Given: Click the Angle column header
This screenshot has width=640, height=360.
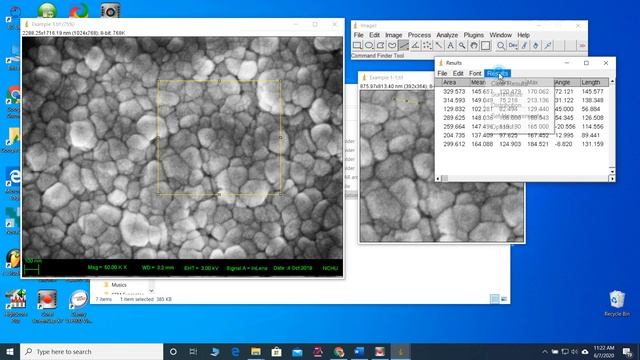Looking at the screenshot, I should click(x=567, y=82).
